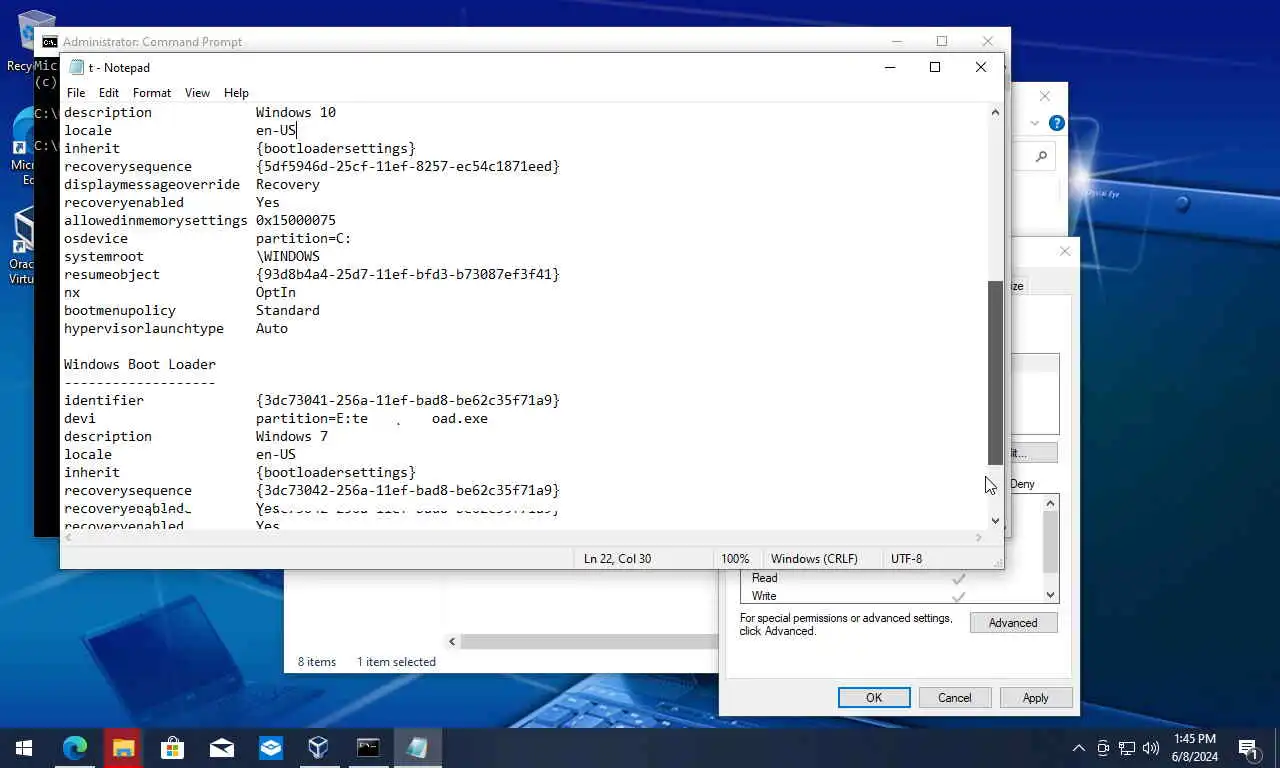Viewport: 1280px width, 768px height.
Task: Click the Advanced permissions button
Action: point(1013,623)
